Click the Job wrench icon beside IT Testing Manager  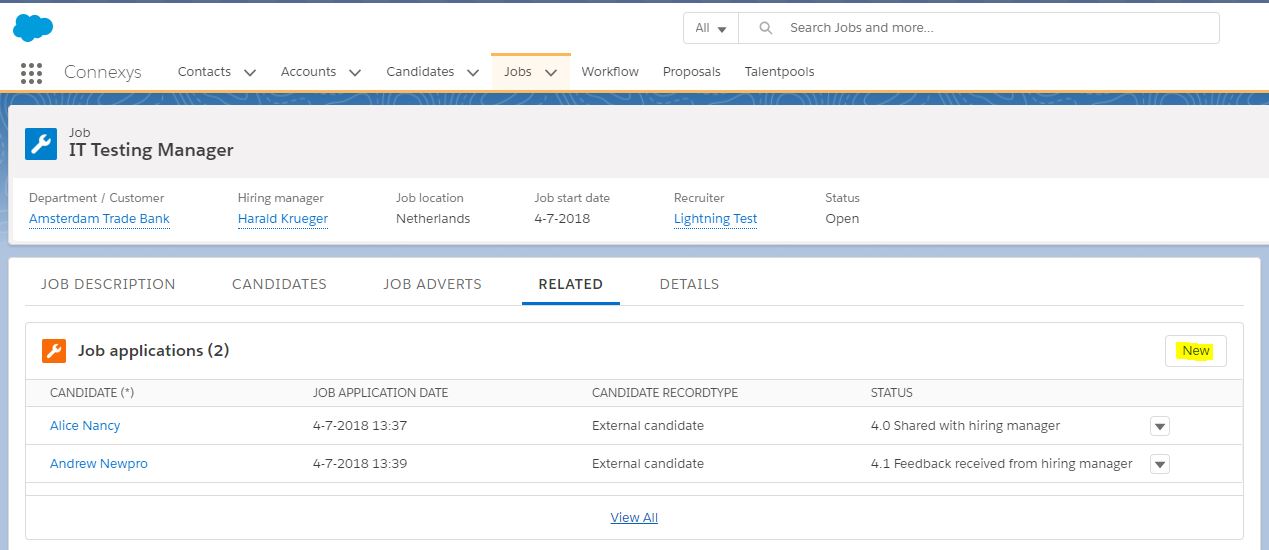41,143
